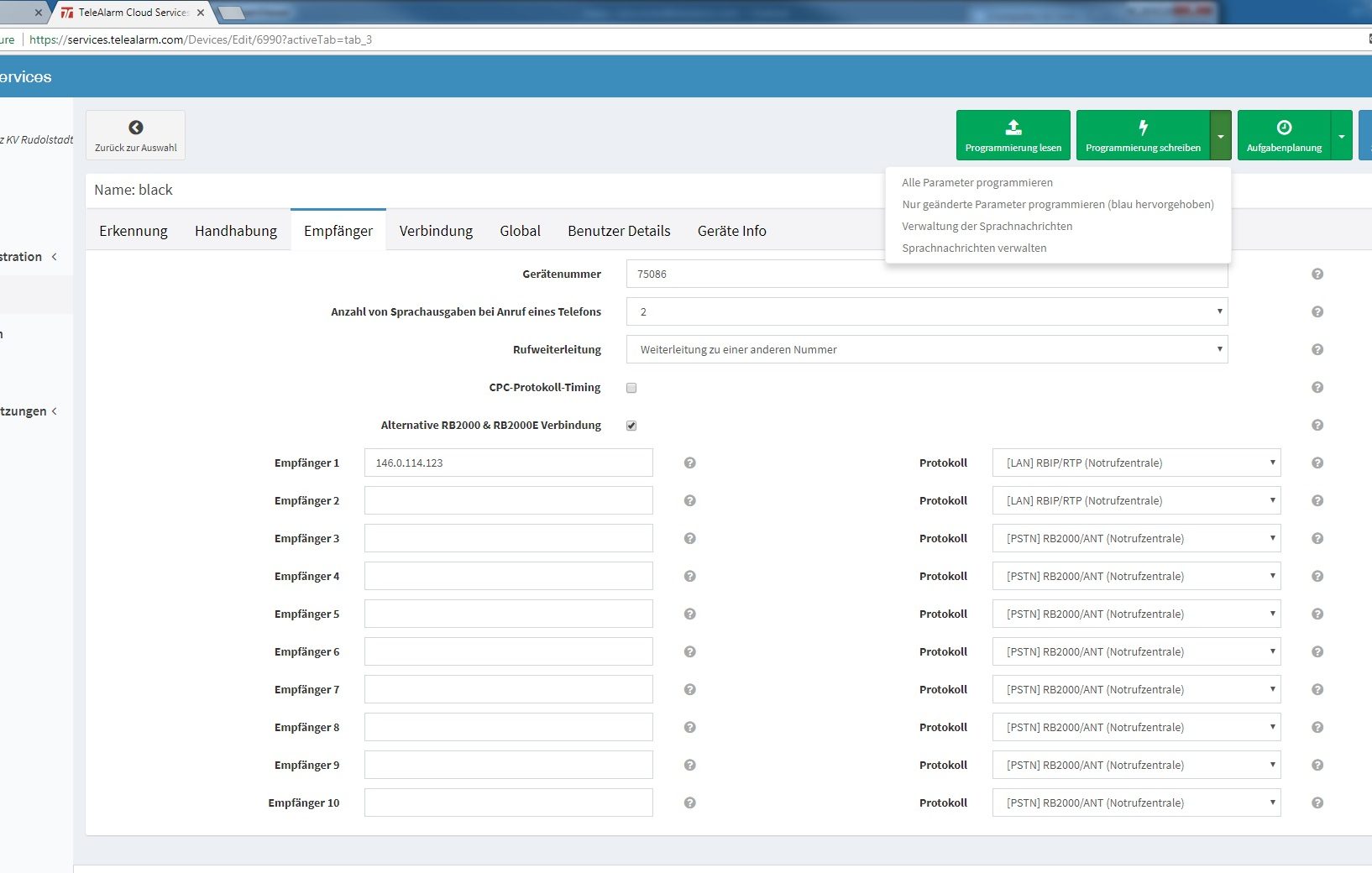Screen dimensions: 1372x873
Task: Click the help icon beside CPC-Protokoll-Timing
Action: (1317, 387)
